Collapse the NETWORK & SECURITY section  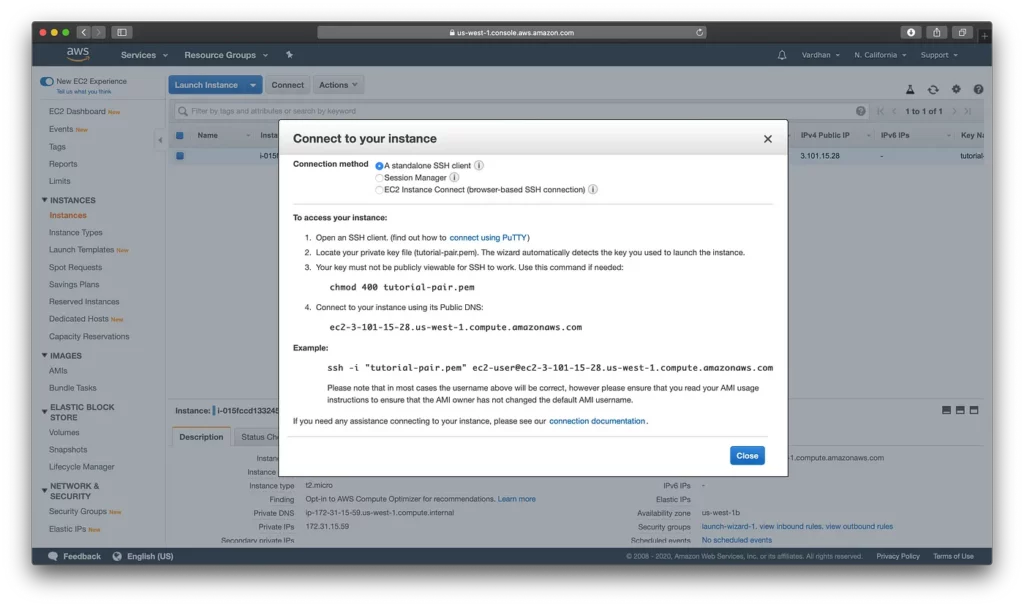point(44,490)
